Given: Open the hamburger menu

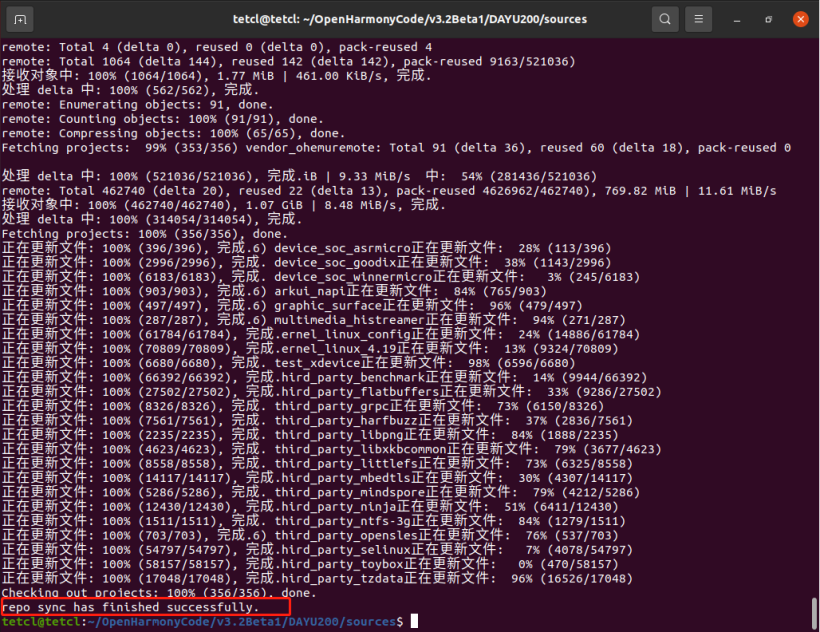Looking at the screenshot, I should (x=701, y=19).
